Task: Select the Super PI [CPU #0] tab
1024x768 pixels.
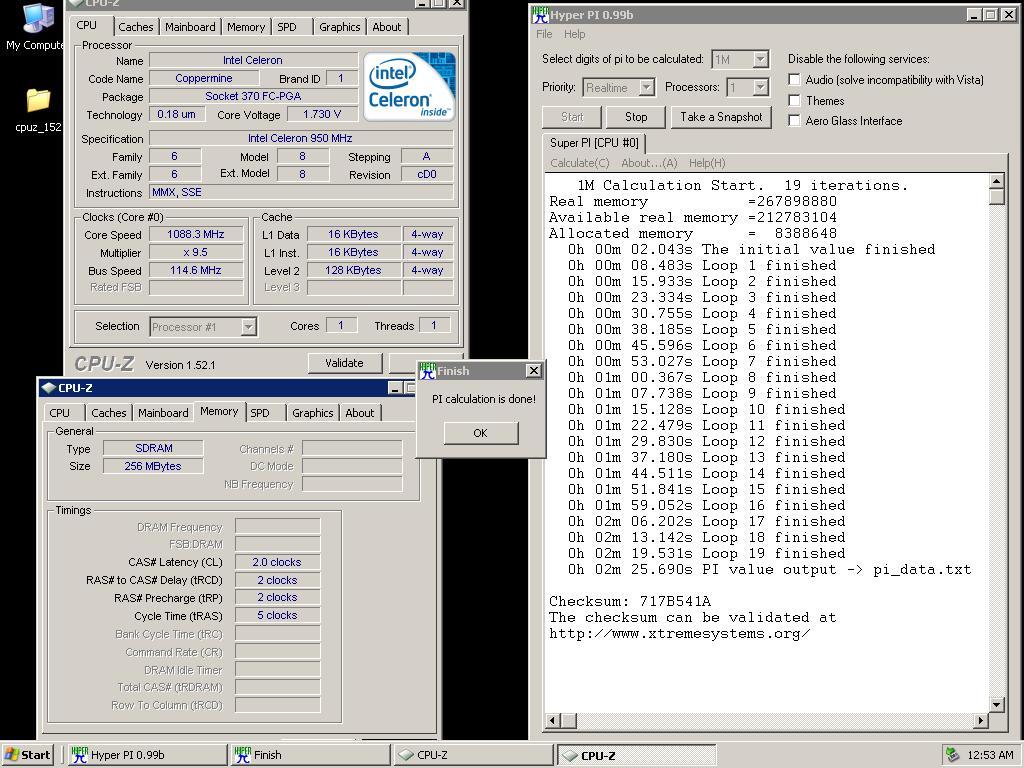Action: coord(594,142)
